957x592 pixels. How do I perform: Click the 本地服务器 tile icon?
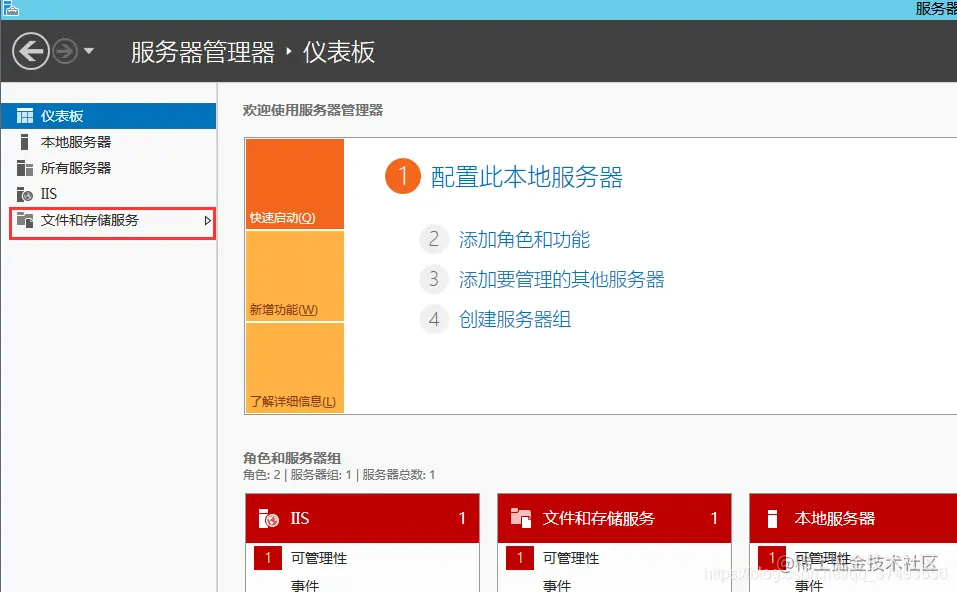pyautogui.click(x=772, y=517)
